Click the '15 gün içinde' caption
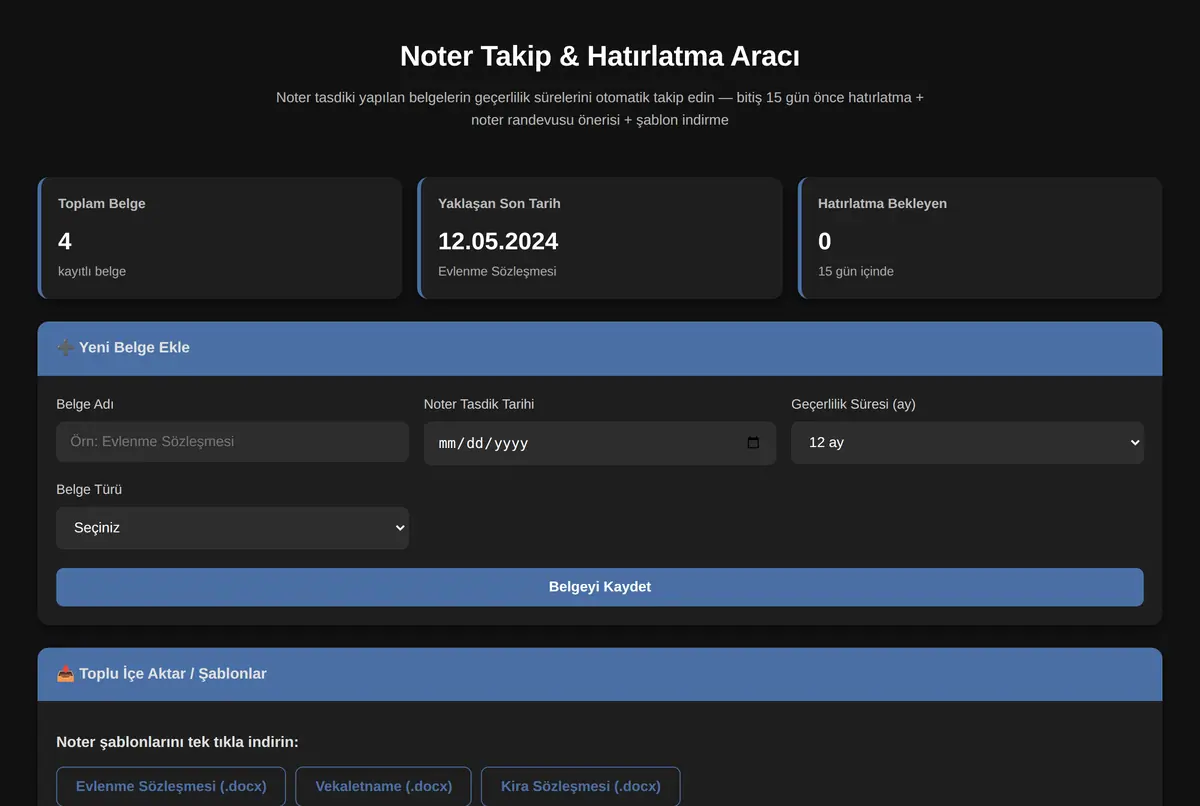 click(x=856, y=271)
